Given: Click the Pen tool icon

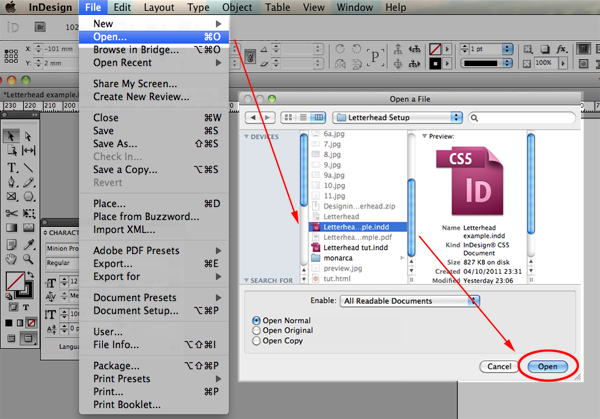Looking at the screenshot, I should click(11, 182).
